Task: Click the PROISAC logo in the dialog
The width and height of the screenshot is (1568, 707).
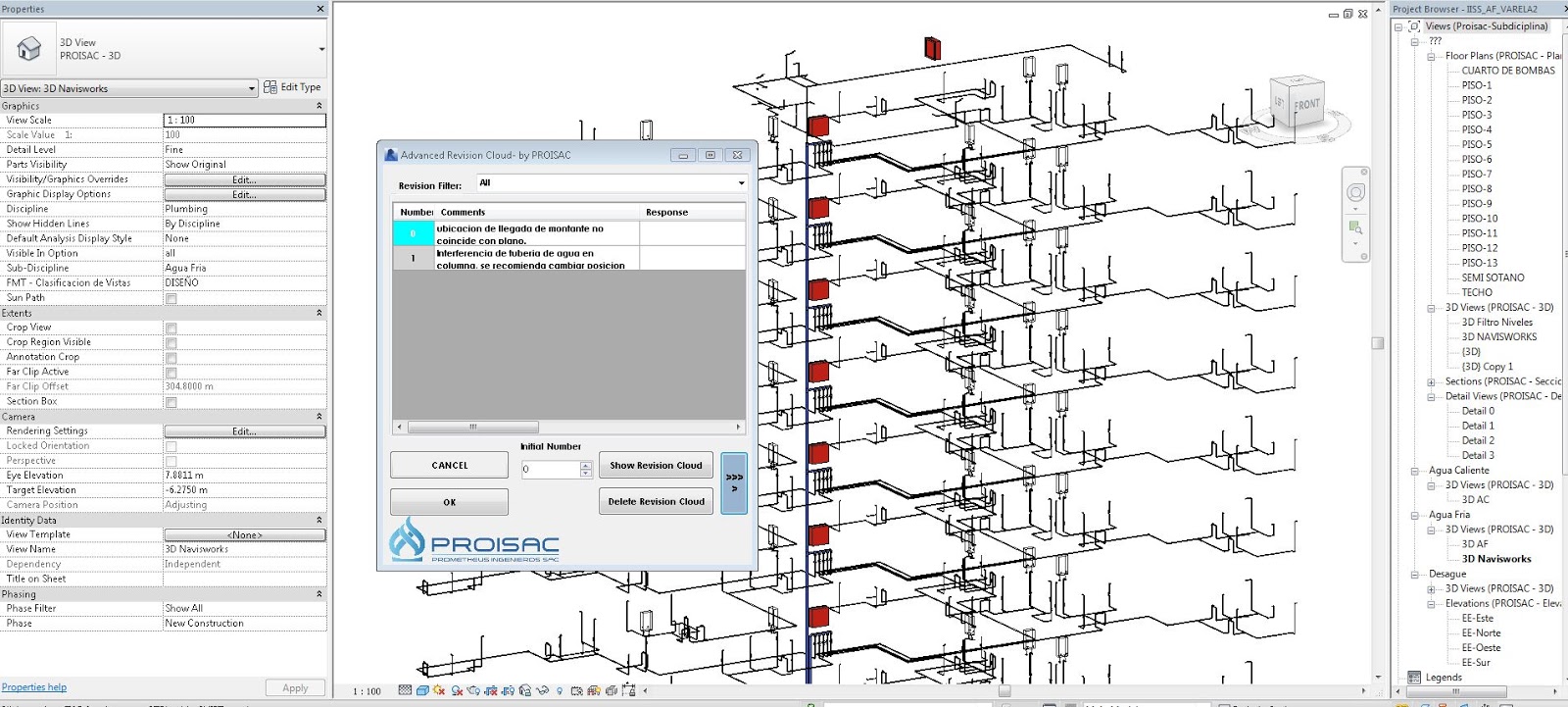Action: (474, 540)
